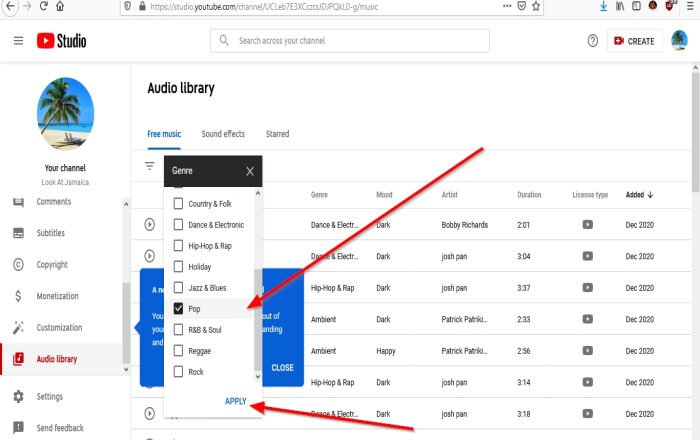This screenshot has height=440, width=700.
Task: Click the channel profile picture
Action: pos(65,113)
